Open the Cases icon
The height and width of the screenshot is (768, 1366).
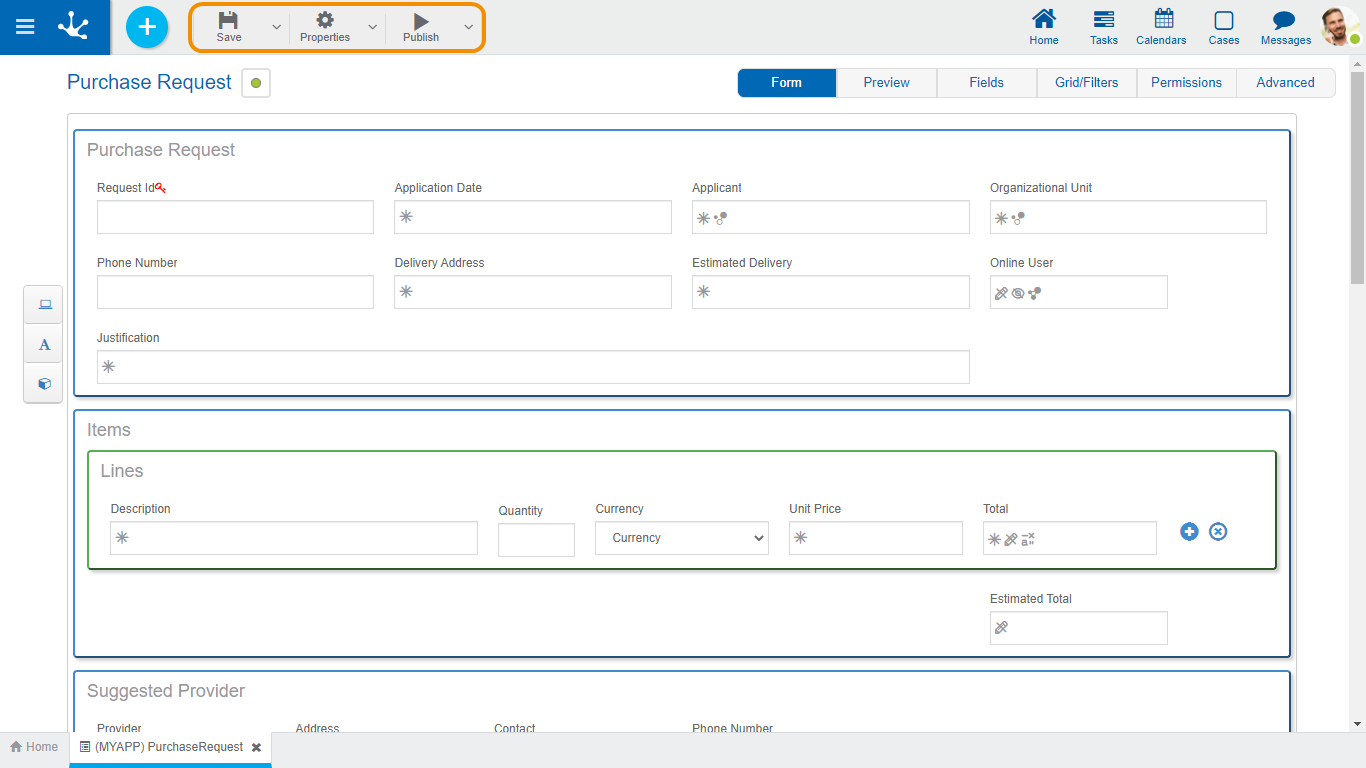coord(1224,27)
